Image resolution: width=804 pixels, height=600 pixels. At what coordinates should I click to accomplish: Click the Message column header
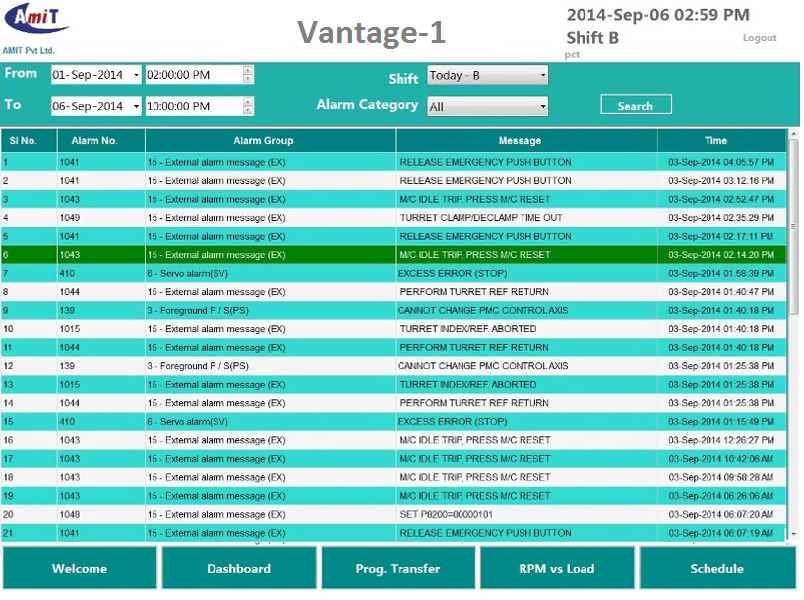(x=527, y=141)
